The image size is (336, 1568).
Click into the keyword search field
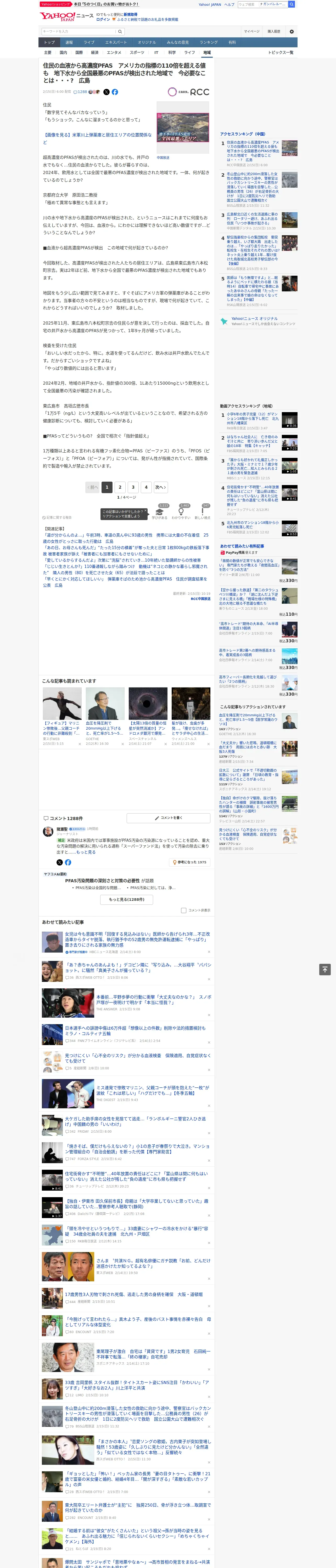79,32
